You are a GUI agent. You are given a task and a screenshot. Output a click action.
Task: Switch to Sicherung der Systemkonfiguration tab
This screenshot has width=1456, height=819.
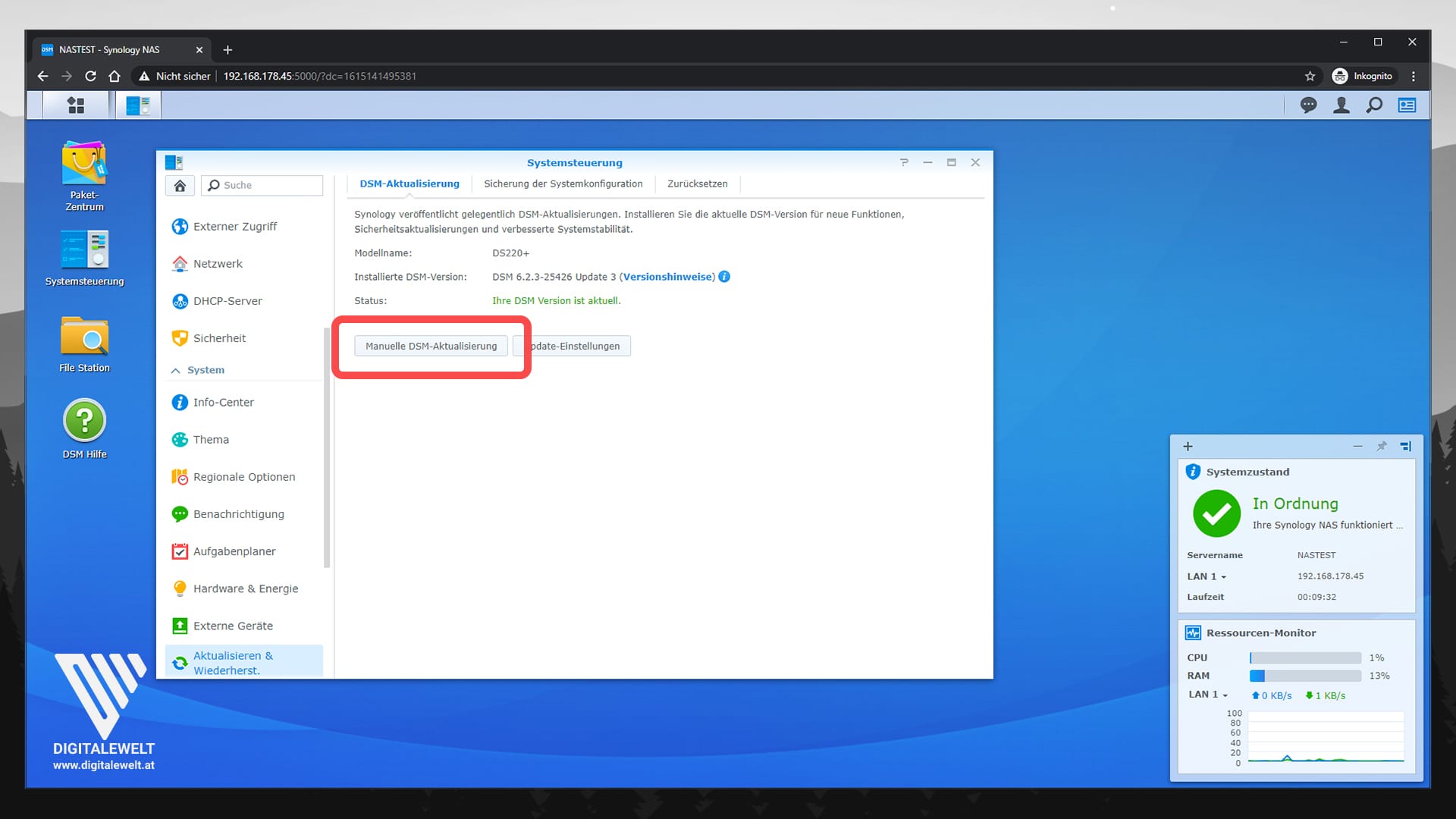pos(563,184)
